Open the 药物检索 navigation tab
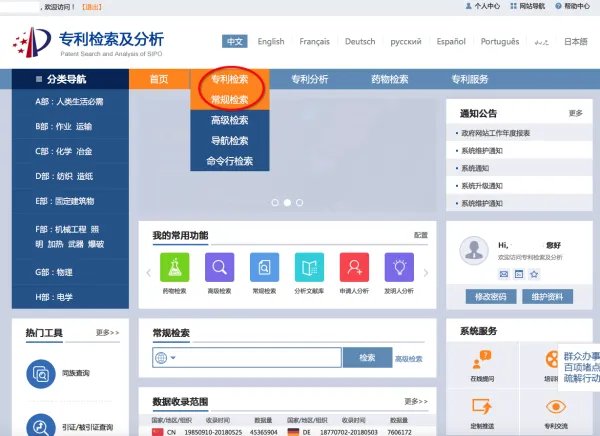The height and width of the screenshot is (436, 600). [x=390, y=79]
